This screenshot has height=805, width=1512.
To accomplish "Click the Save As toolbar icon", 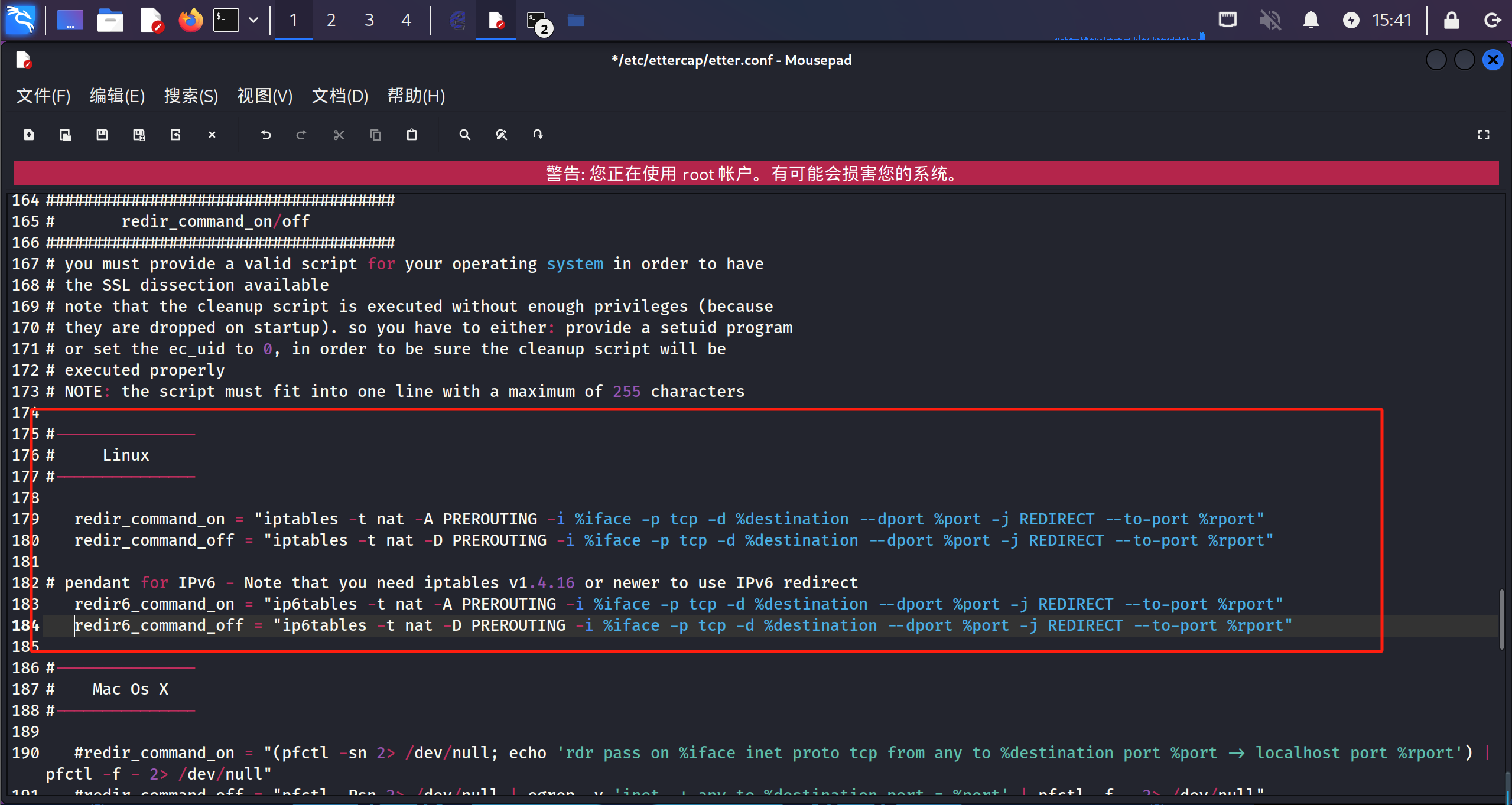I will 139,135.
